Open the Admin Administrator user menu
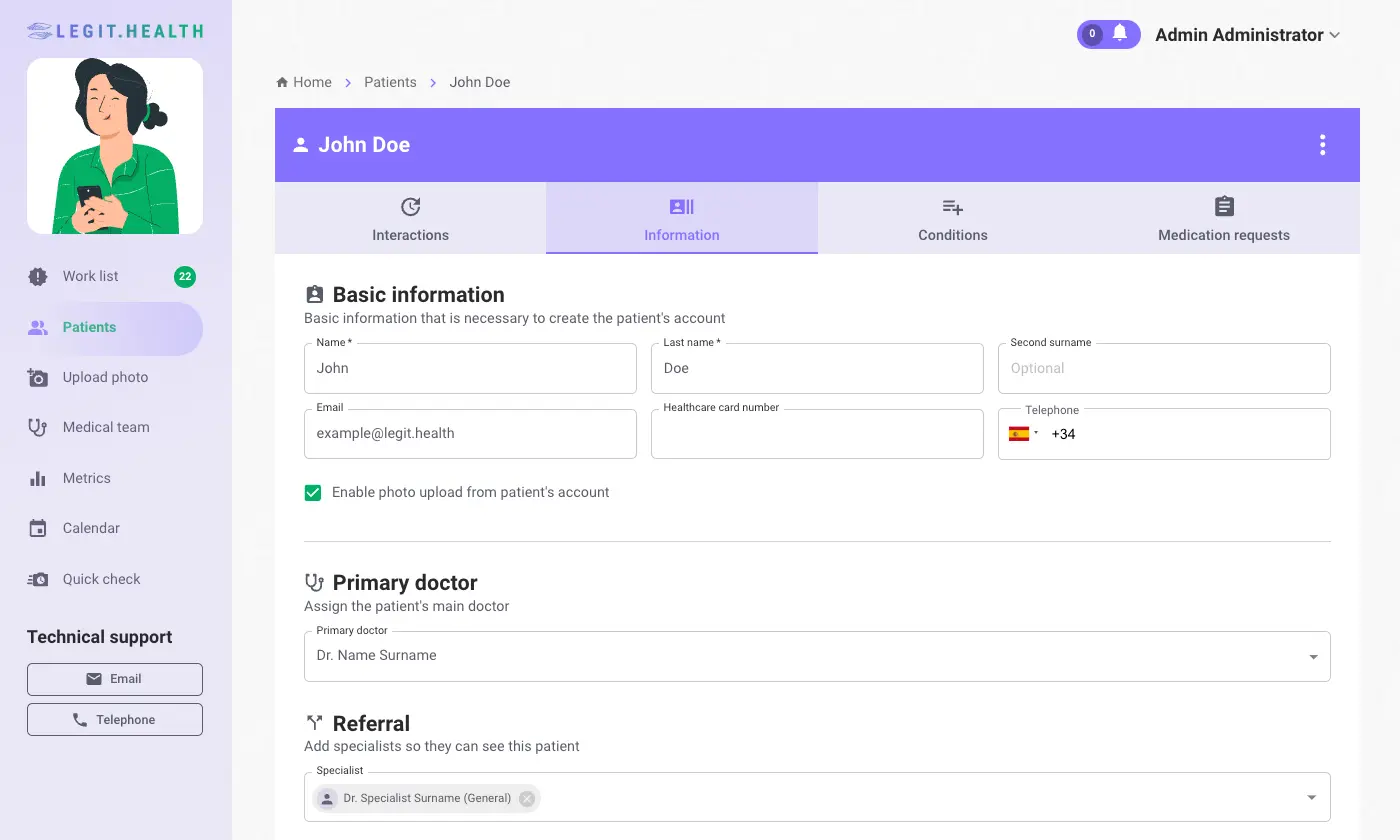The width and height of the screenshot is (1400, 840). click(1246, 35)
